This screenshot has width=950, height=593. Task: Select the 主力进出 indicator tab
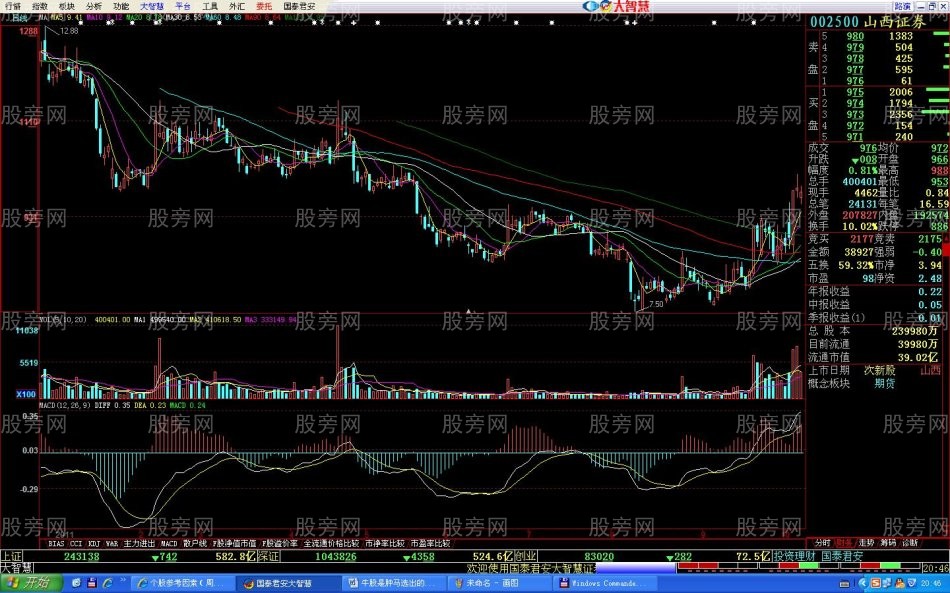139,543
